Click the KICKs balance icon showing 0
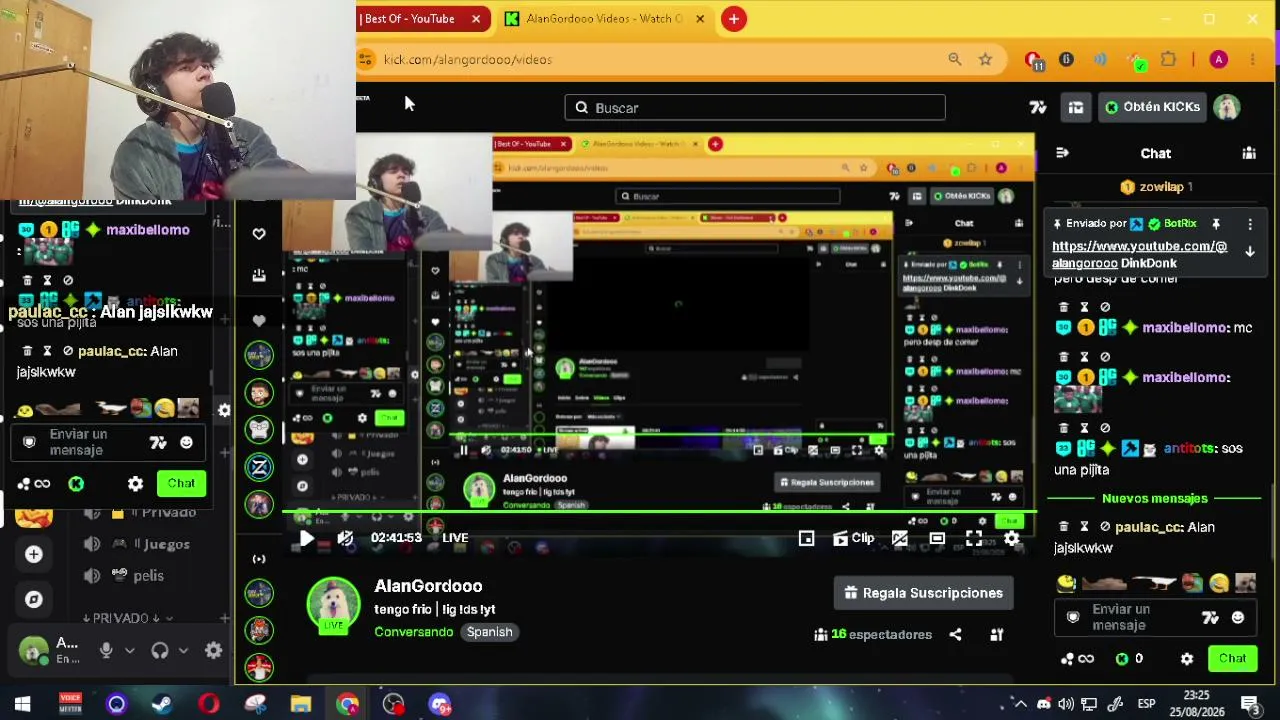Screen dimensions: 1280x720 click(x=1122, y=659)
